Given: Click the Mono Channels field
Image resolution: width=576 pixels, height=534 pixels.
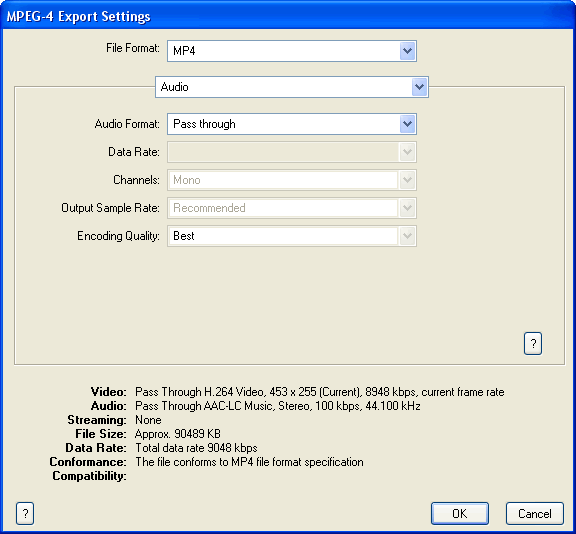Looking at the screenshot, I should tap(292, 180).
